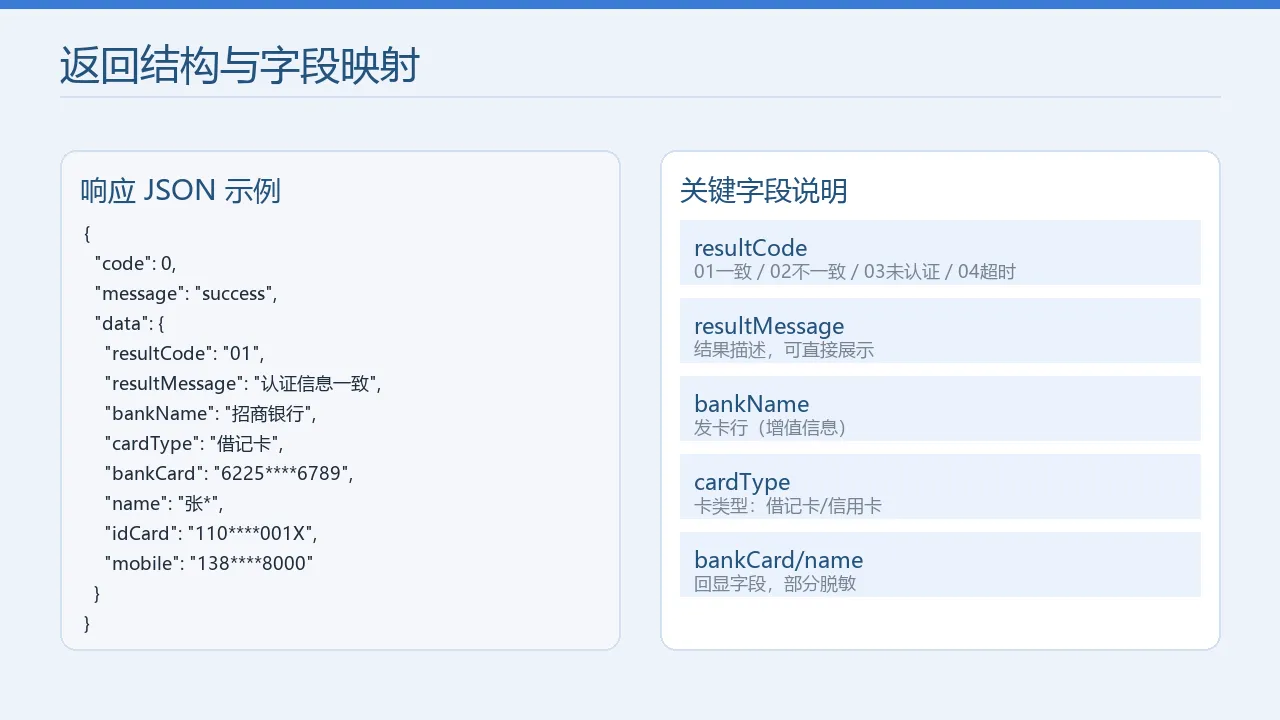Select the heading 响应 JSON 示例

tap(181, 190)
